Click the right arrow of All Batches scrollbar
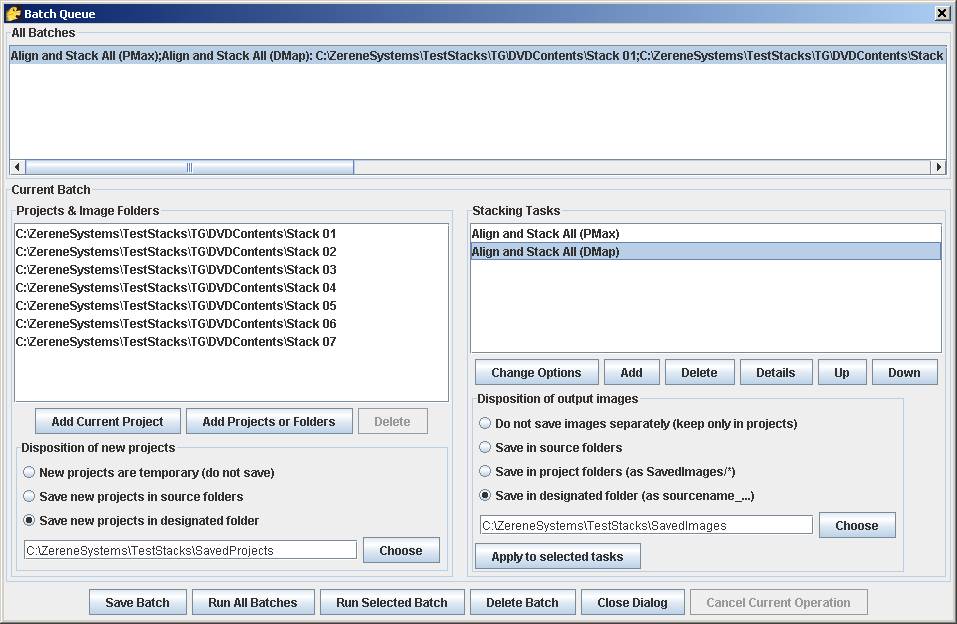This screenshot has height=624, width=957. point(939,167)
